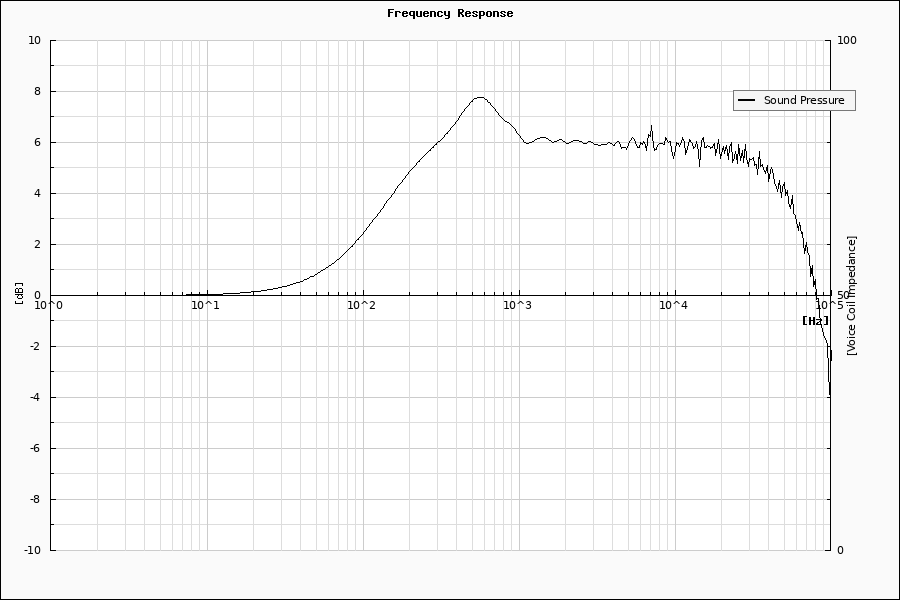
Task: Click the 6 tick on the dB axis
Action: click(x=37, y=142)
